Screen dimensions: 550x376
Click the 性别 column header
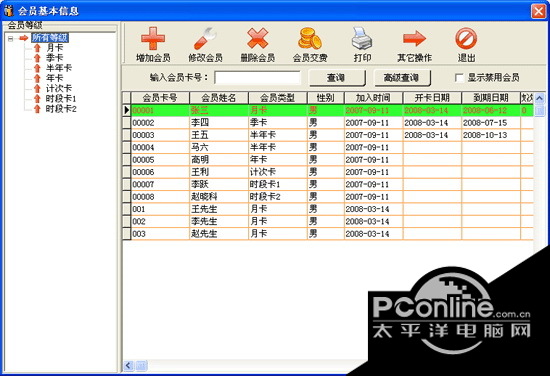click(x=326, y=98)
